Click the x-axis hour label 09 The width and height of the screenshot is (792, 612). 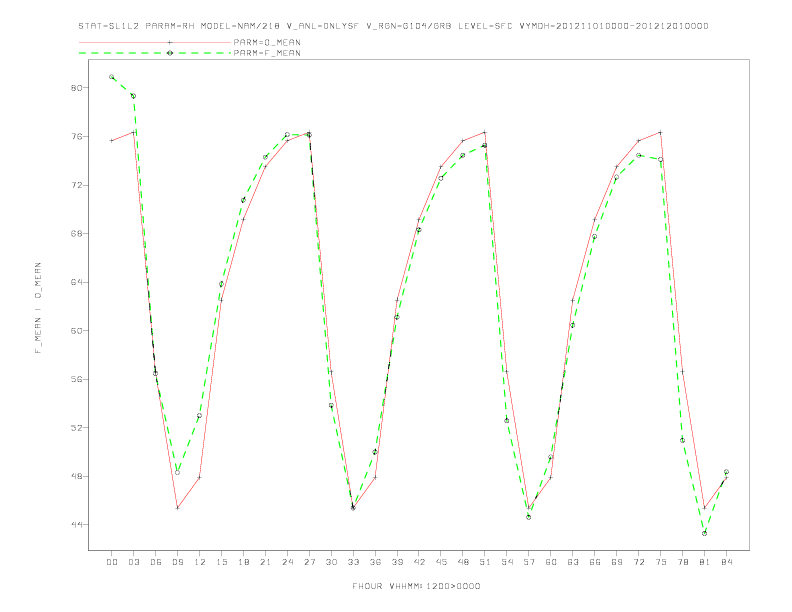click(177, 562)
